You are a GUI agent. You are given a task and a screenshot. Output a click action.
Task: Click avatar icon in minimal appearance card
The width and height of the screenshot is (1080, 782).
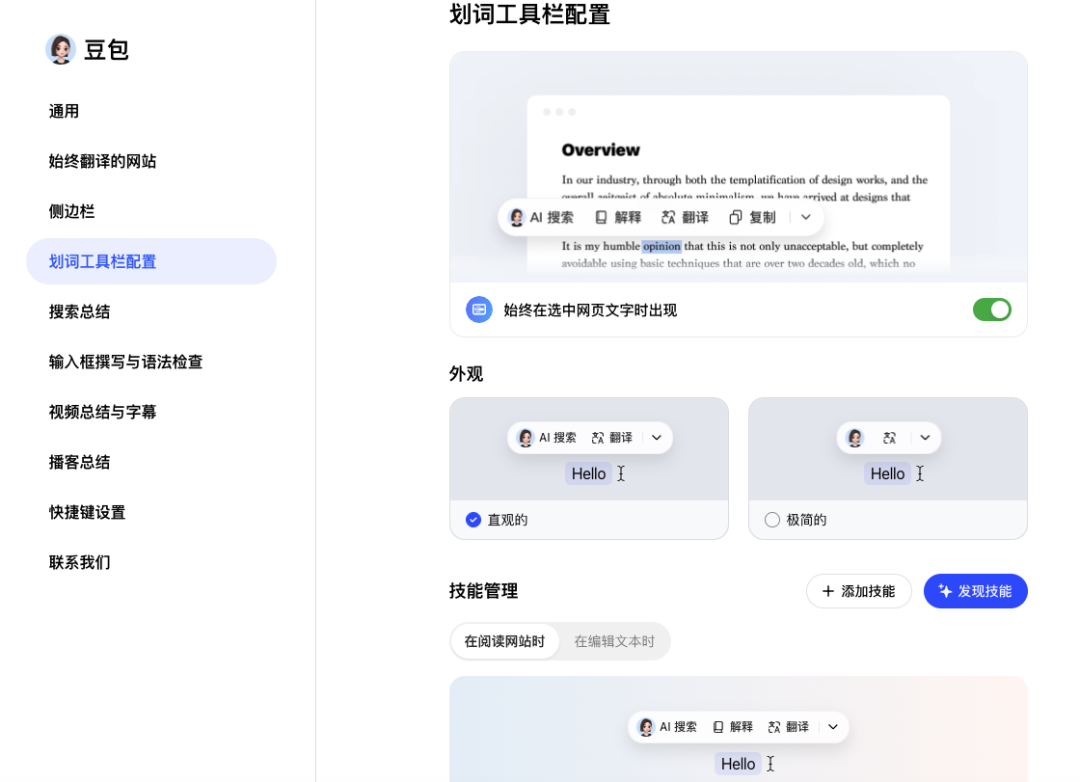pos(855,438)
